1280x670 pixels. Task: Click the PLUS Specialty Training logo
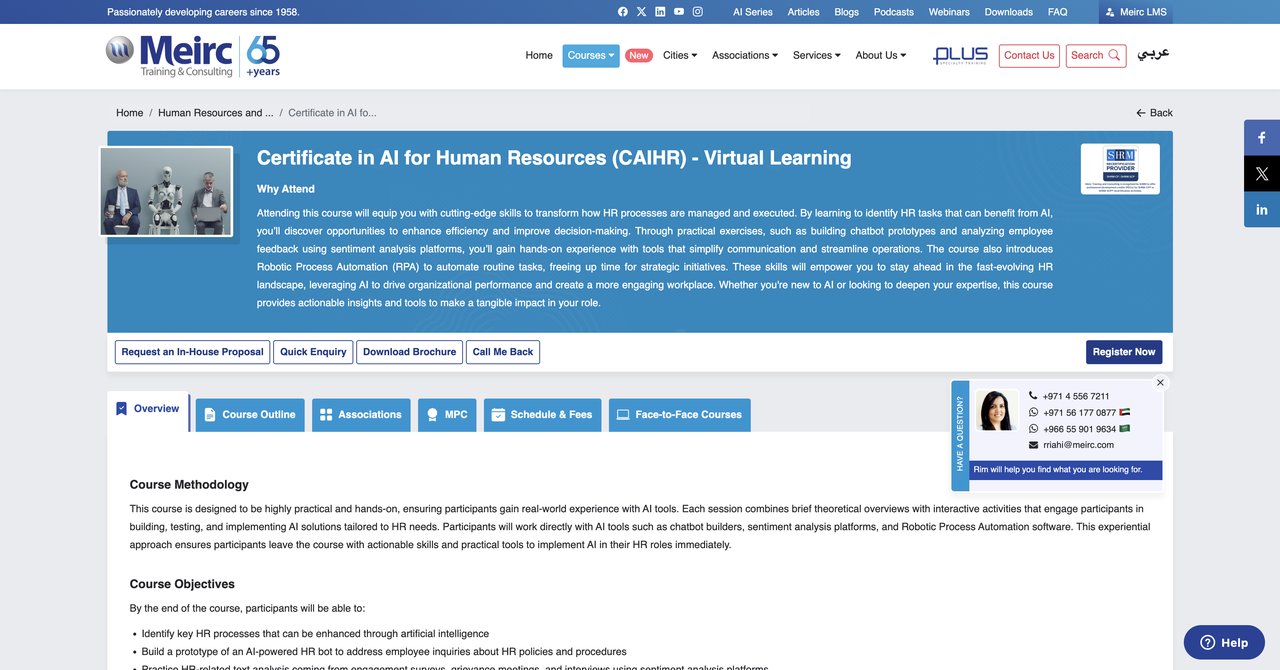point(960,56)
